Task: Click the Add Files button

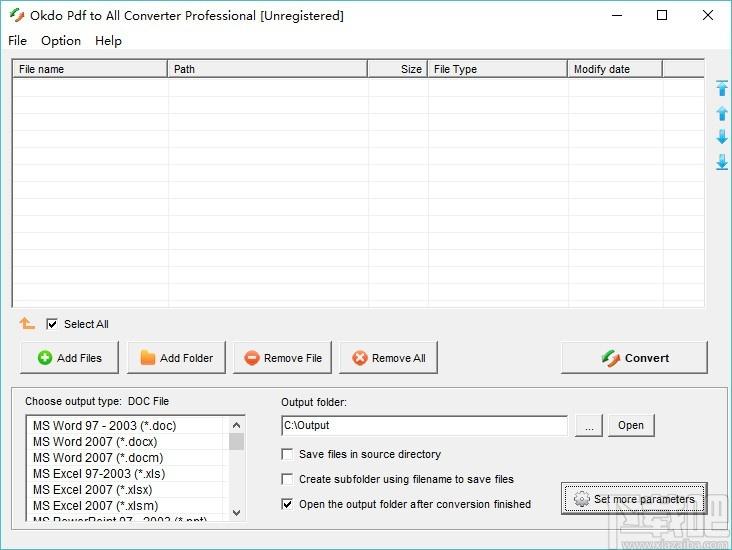Action: 70,358
